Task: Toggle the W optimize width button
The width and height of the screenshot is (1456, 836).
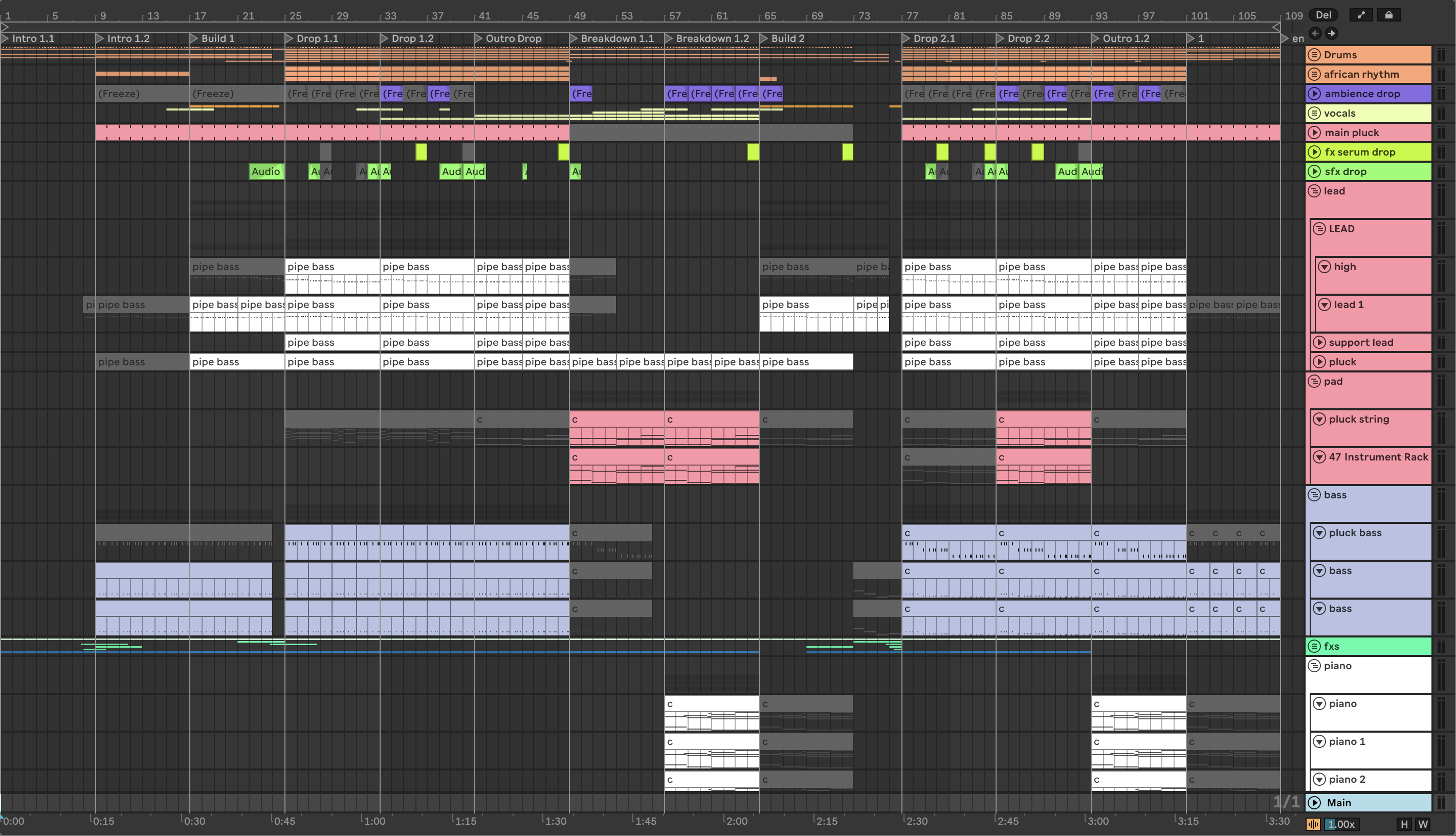Action: (1423, 825)
